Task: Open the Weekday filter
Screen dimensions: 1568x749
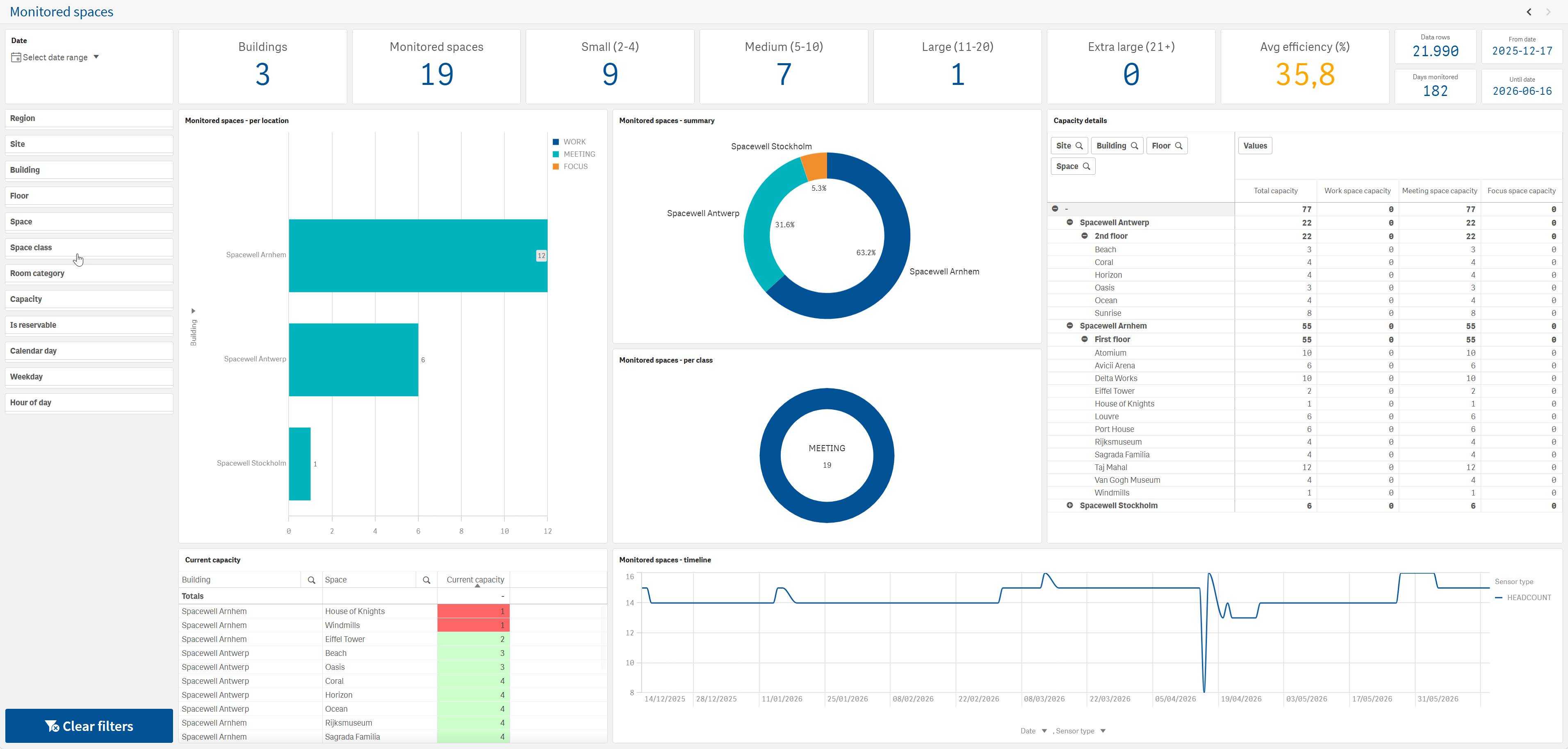Action: (x=89, y=377)
